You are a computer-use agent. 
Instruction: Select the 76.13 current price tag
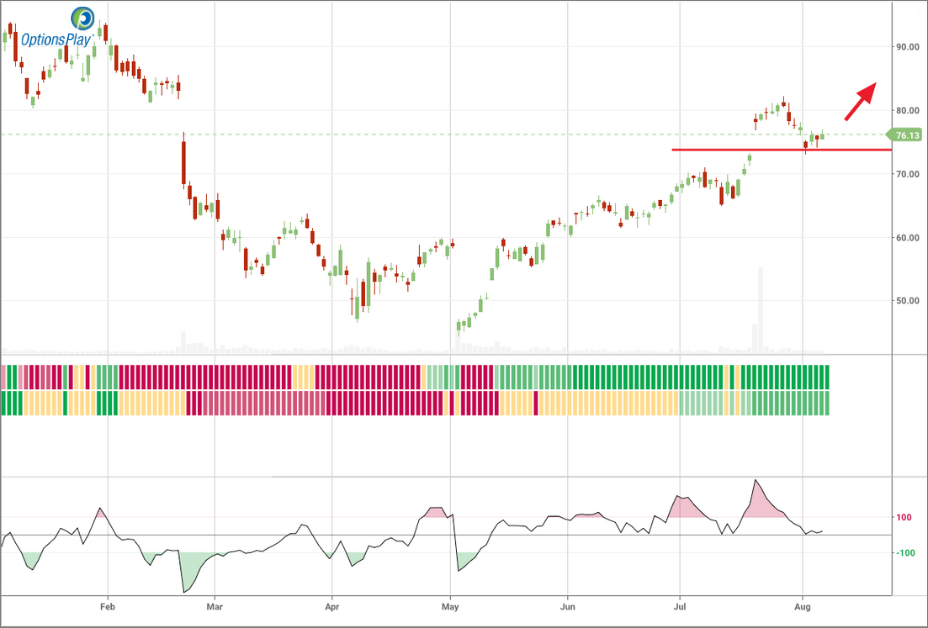click(x=904, y=136)
